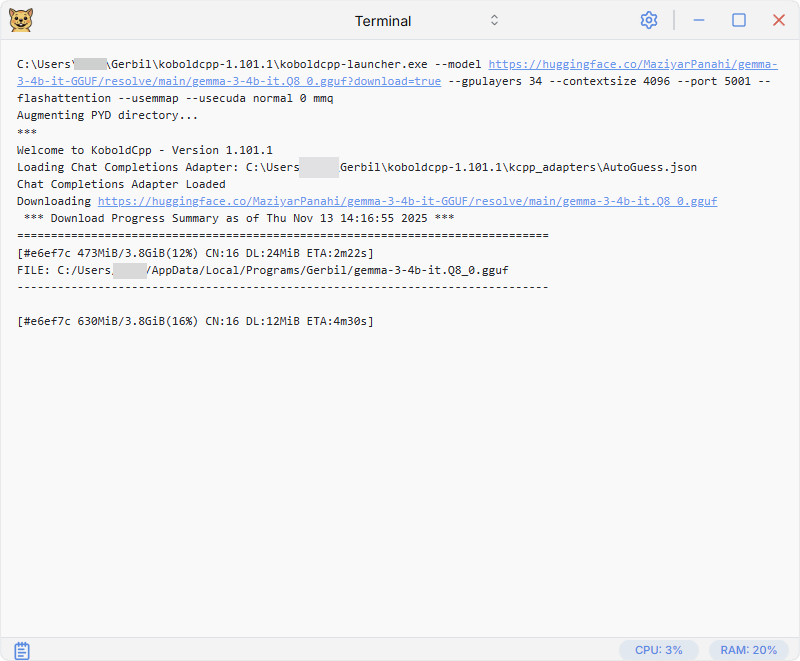Viewport: 800px width, 661px height.
Task: Open the notepad icon in status bar
Action: [x=22, y=650]
